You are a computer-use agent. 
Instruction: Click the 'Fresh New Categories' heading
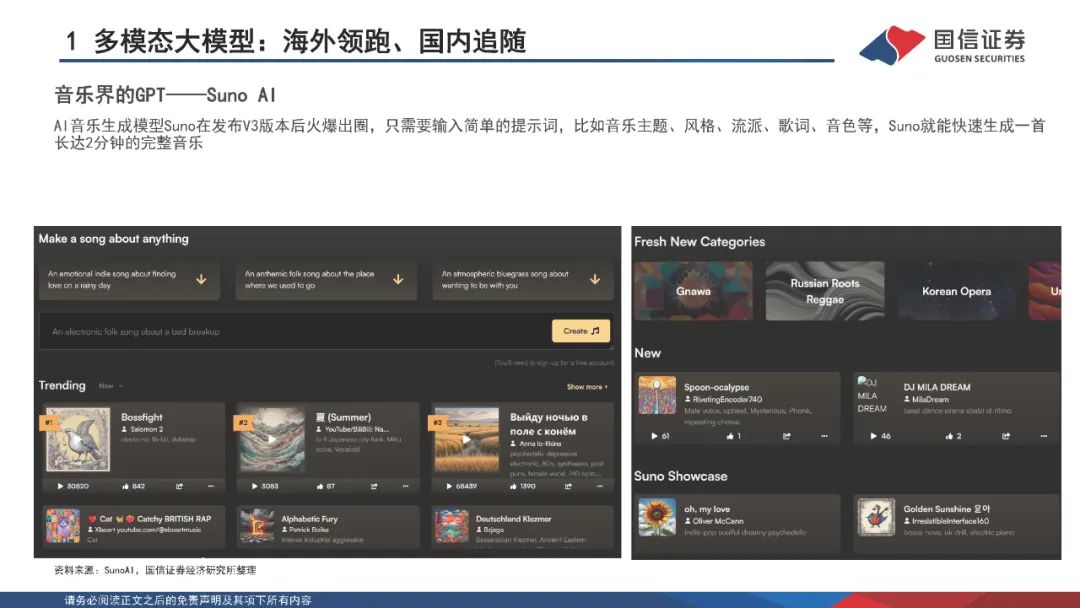700,242
